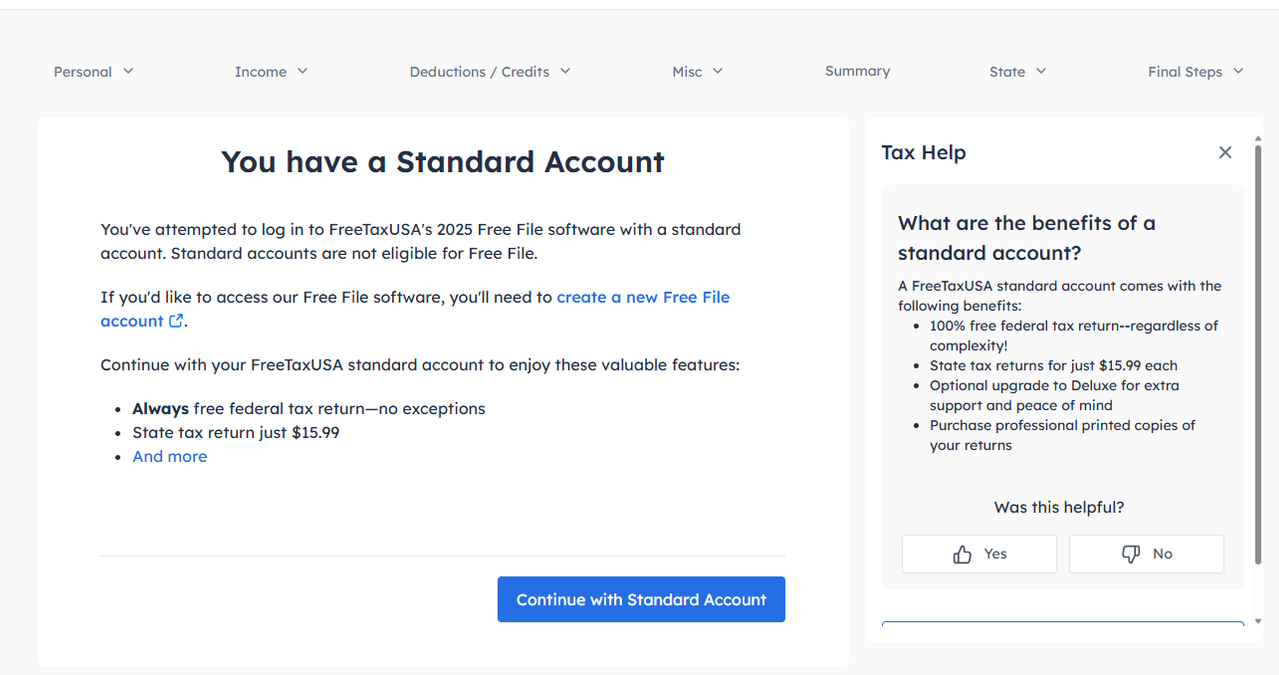
Task: Click the thumbs down icon
Action: 1131,554
